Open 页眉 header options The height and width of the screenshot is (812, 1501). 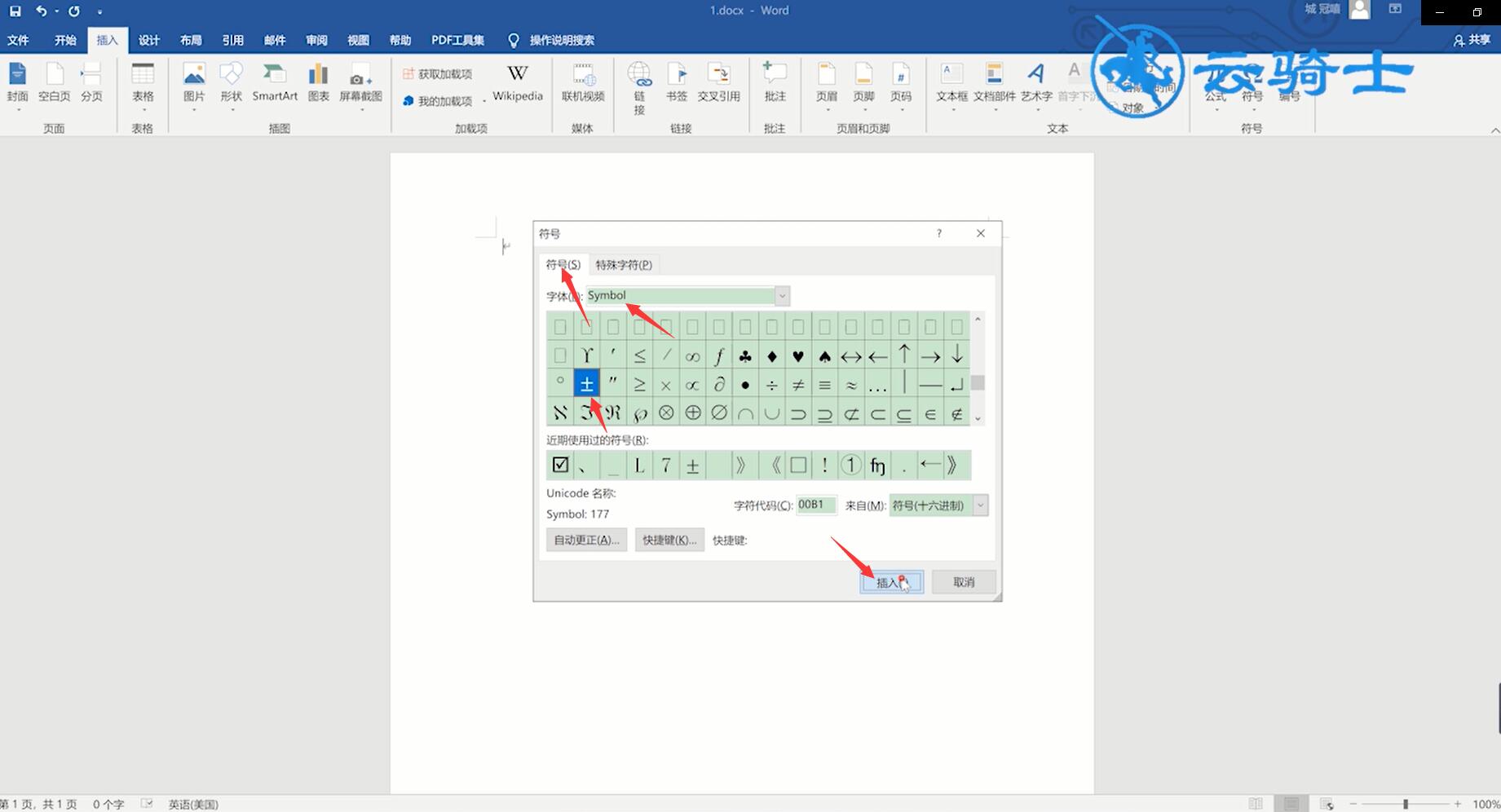(827, 86)
